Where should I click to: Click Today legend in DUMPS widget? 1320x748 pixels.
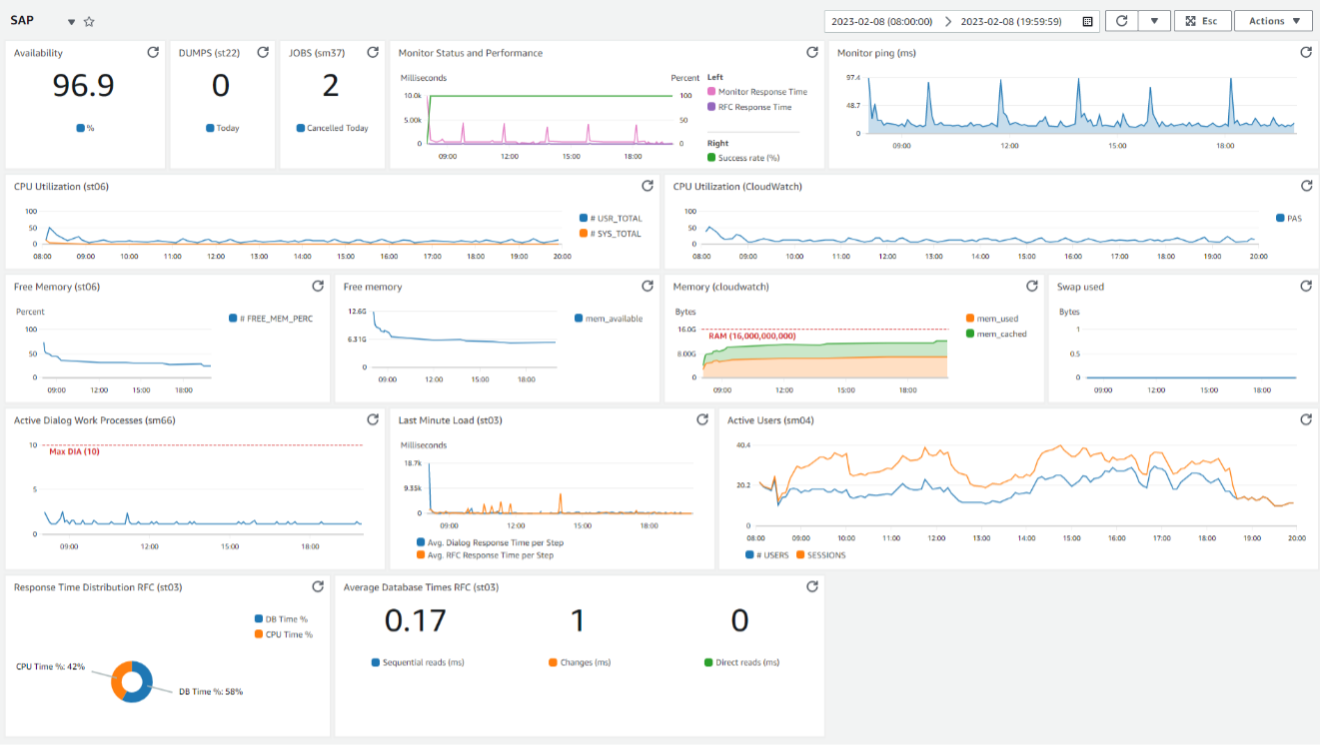(x=222, y=128)
